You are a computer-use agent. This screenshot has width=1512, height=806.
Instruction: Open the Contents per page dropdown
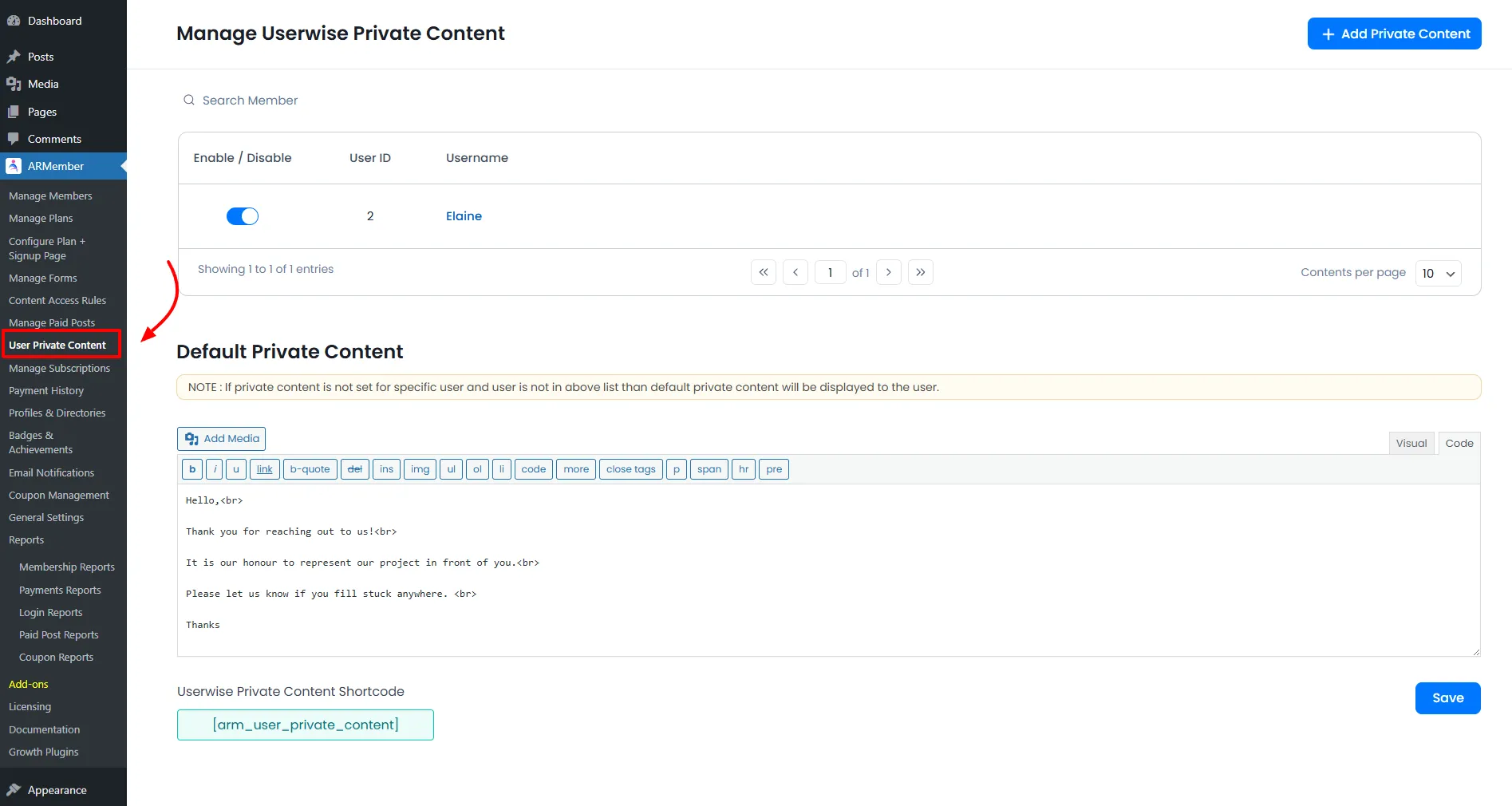[1437, 273]
